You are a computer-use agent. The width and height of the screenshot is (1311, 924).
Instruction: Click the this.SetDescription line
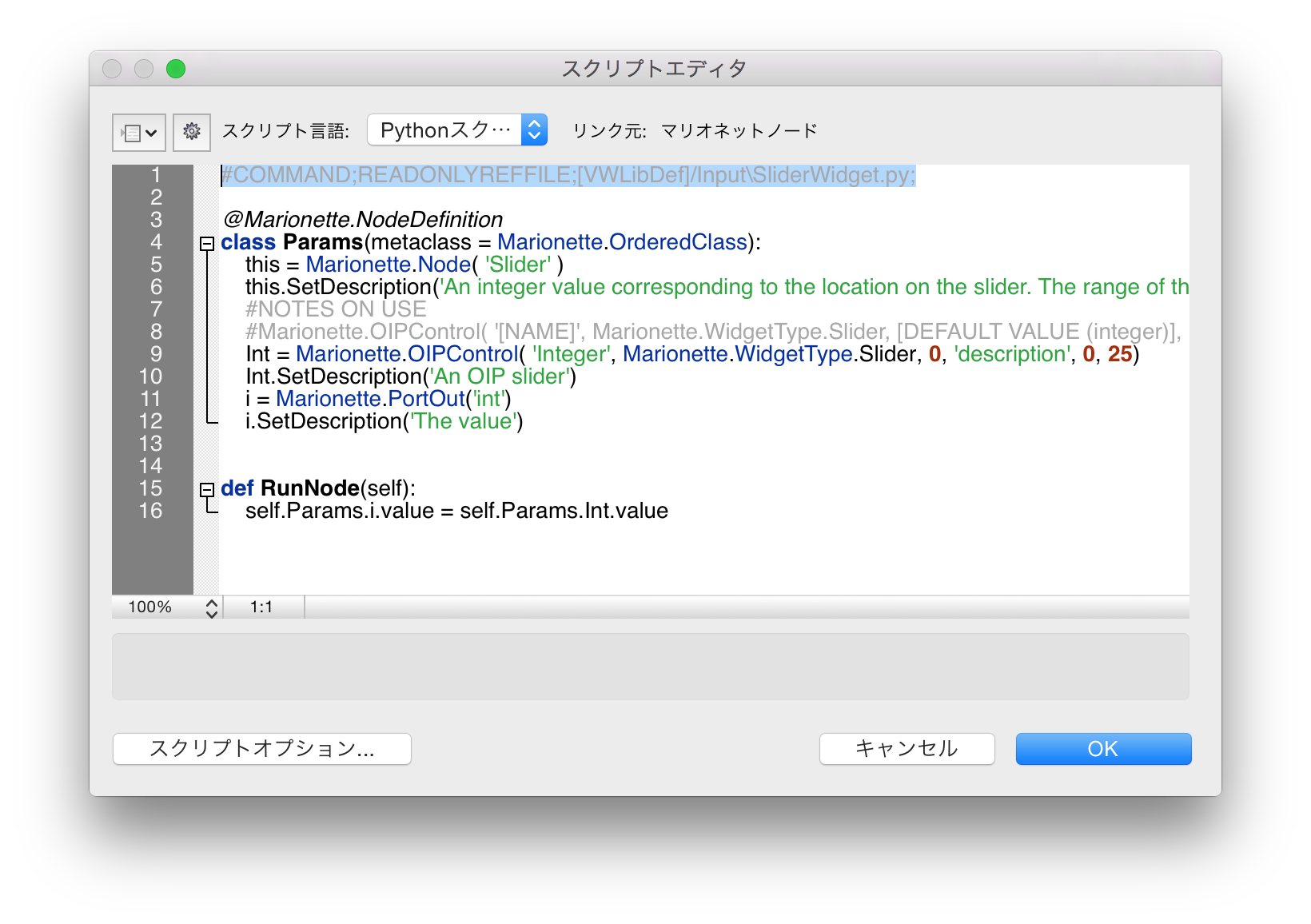click(717, 287)
